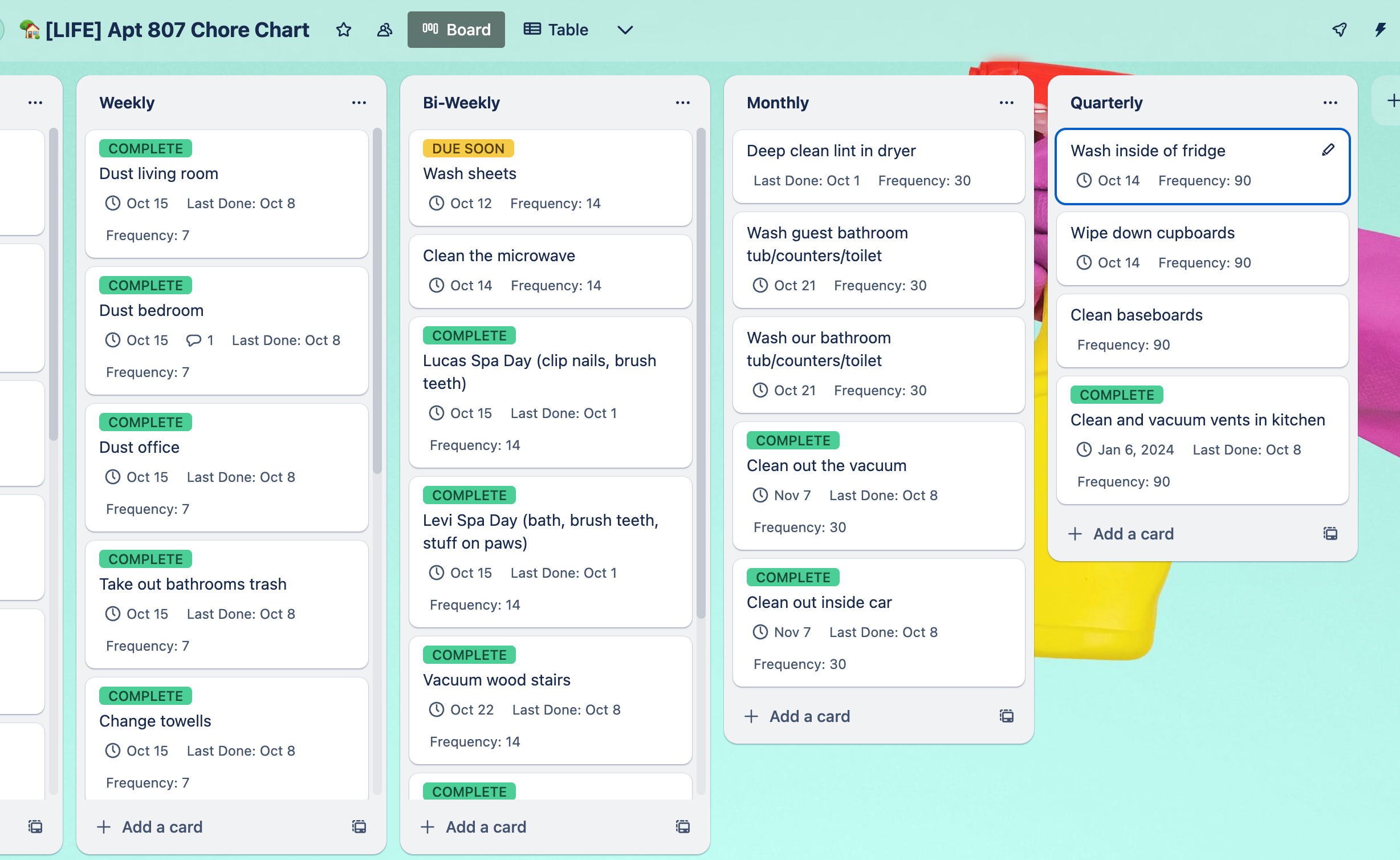
Task: Click the green COMPLETE label on Dust living room
Action: coord(144,148)
